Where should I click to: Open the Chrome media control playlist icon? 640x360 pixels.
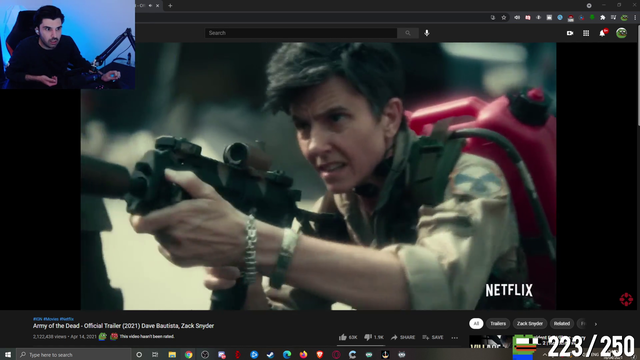[x=613, y=18]
